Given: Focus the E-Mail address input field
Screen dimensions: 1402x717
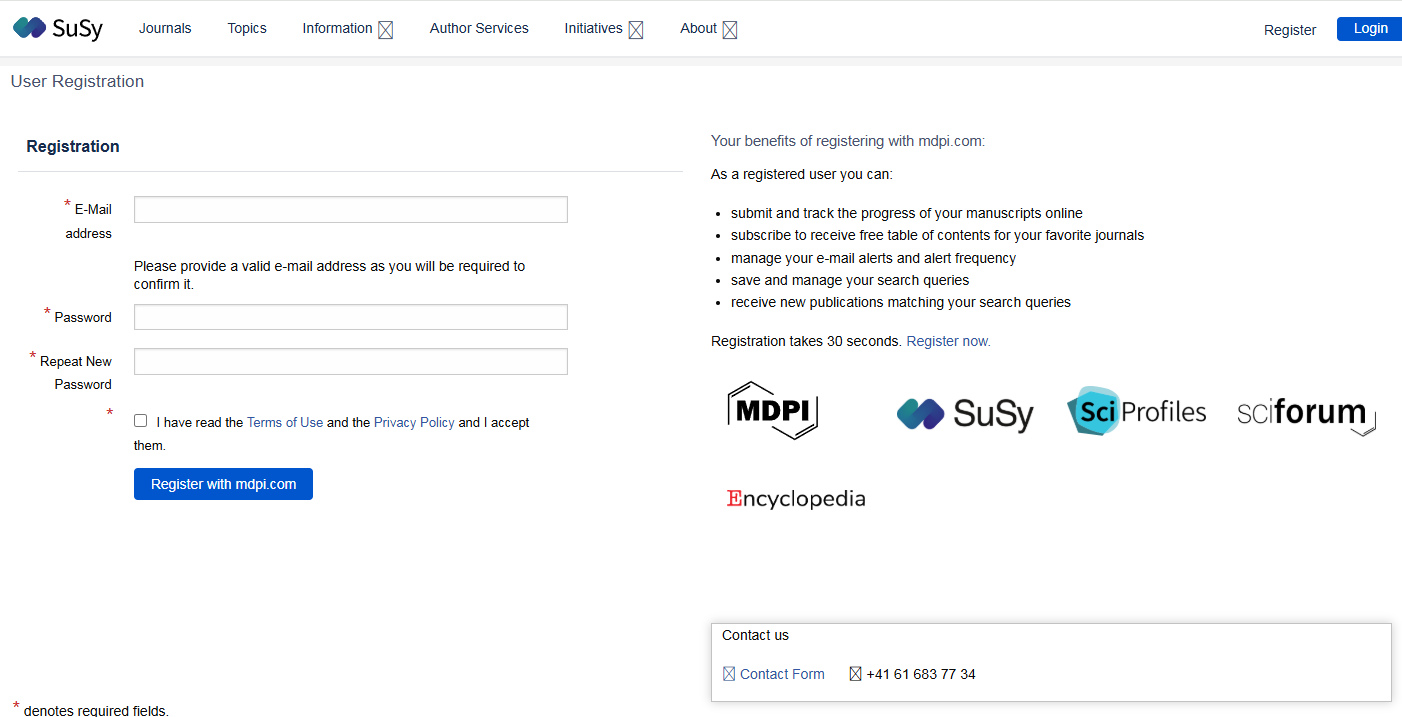Looking at the screenshot, I should tap(350, 209).
